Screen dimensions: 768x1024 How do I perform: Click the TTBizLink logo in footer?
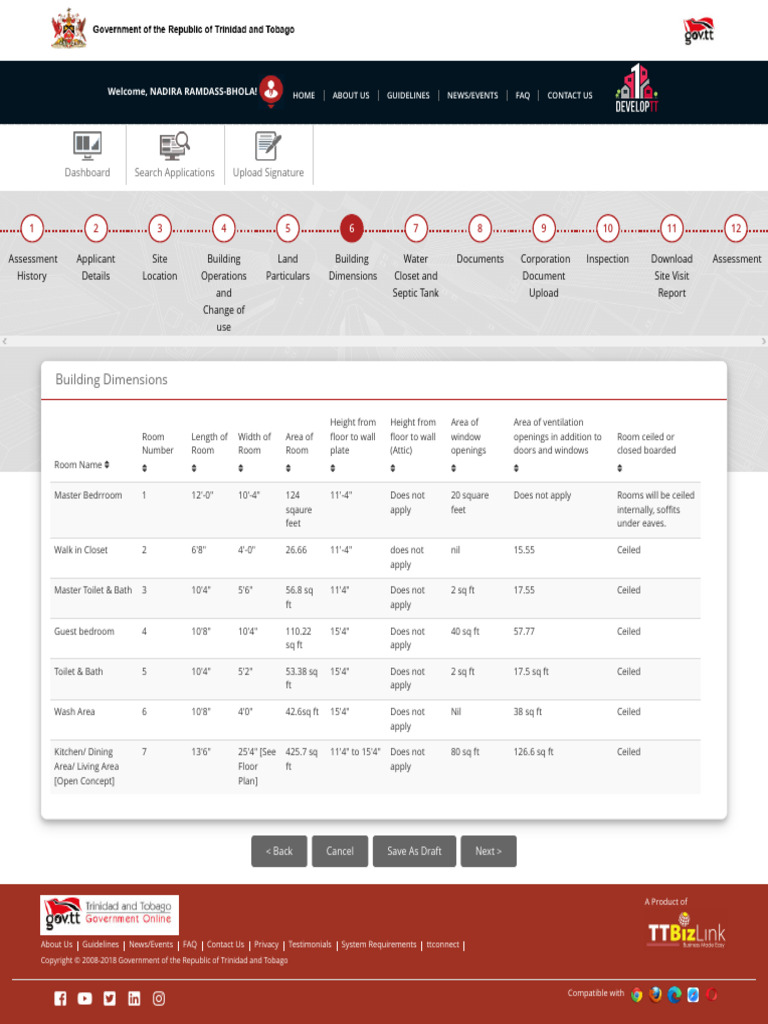pyautogui.click(x=686, y=932)
